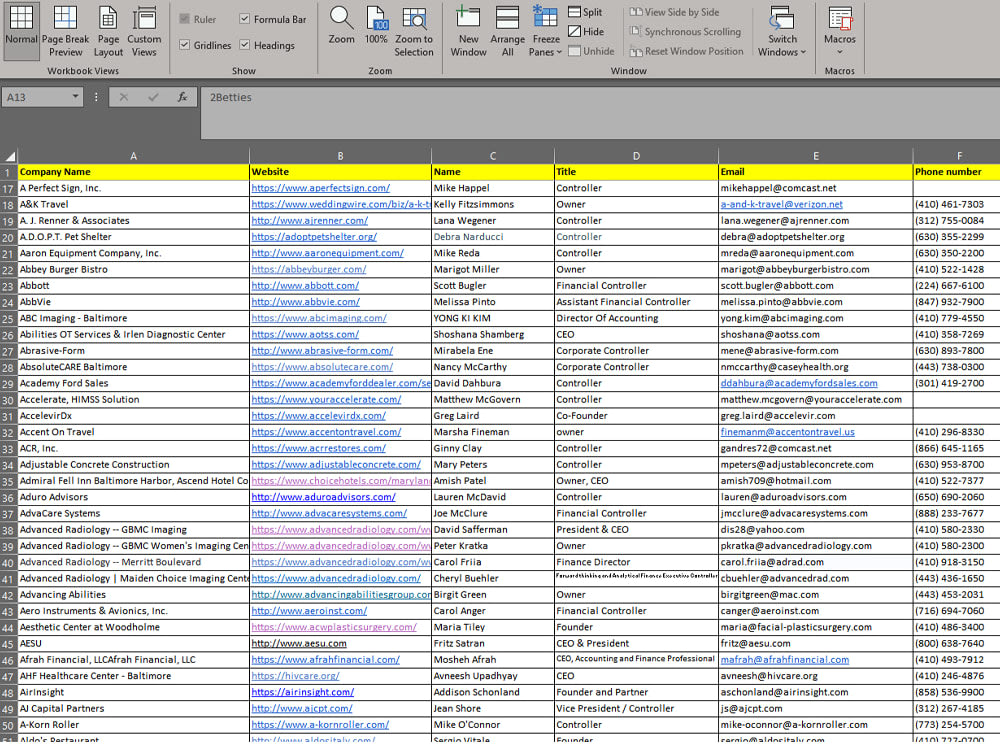Select the cell Melissa Pinto
Screen dimensions: 1000x750
(492, 302)
